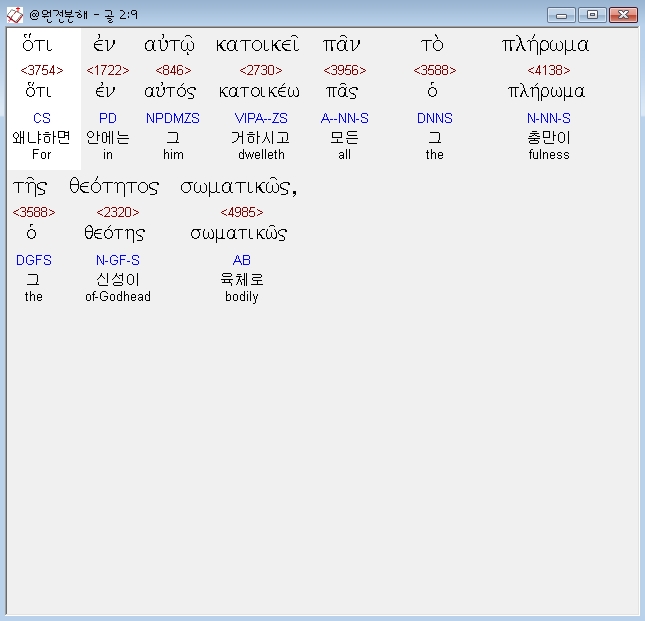
Task: Click Strong's number <2320>
Action: tap(118, 213)
